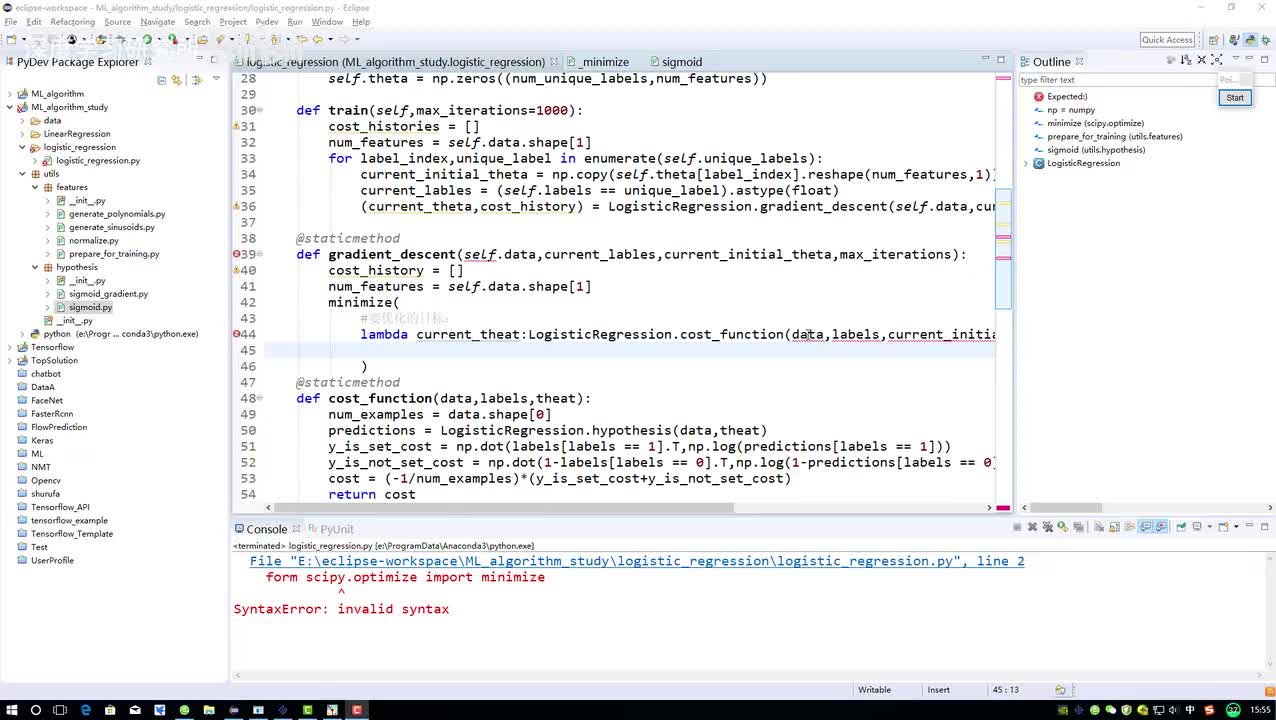Open the File menu

click(10, 22)
